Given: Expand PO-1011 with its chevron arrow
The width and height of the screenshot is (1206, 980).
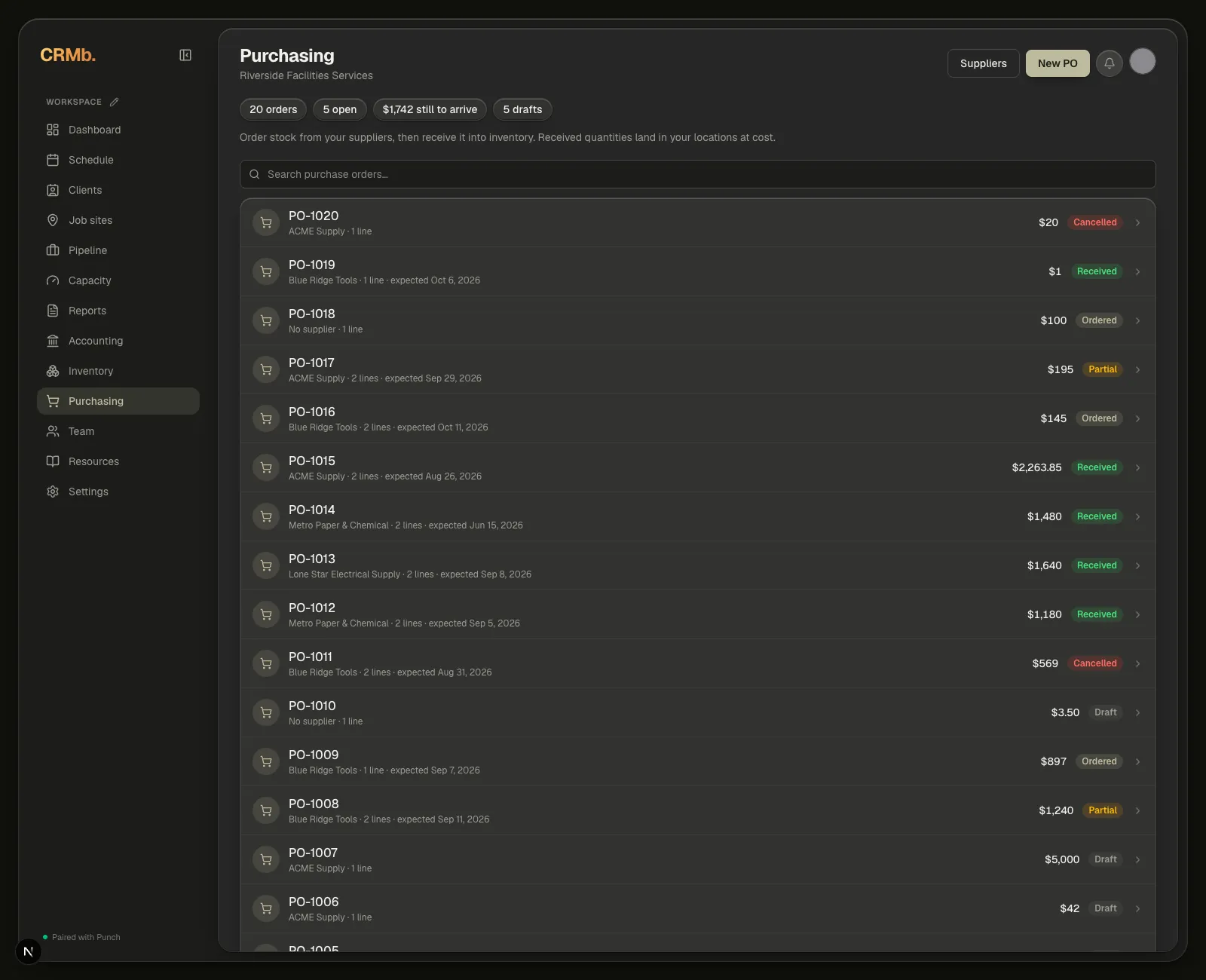Looking at the screenshot, I should coord(1137,663).
